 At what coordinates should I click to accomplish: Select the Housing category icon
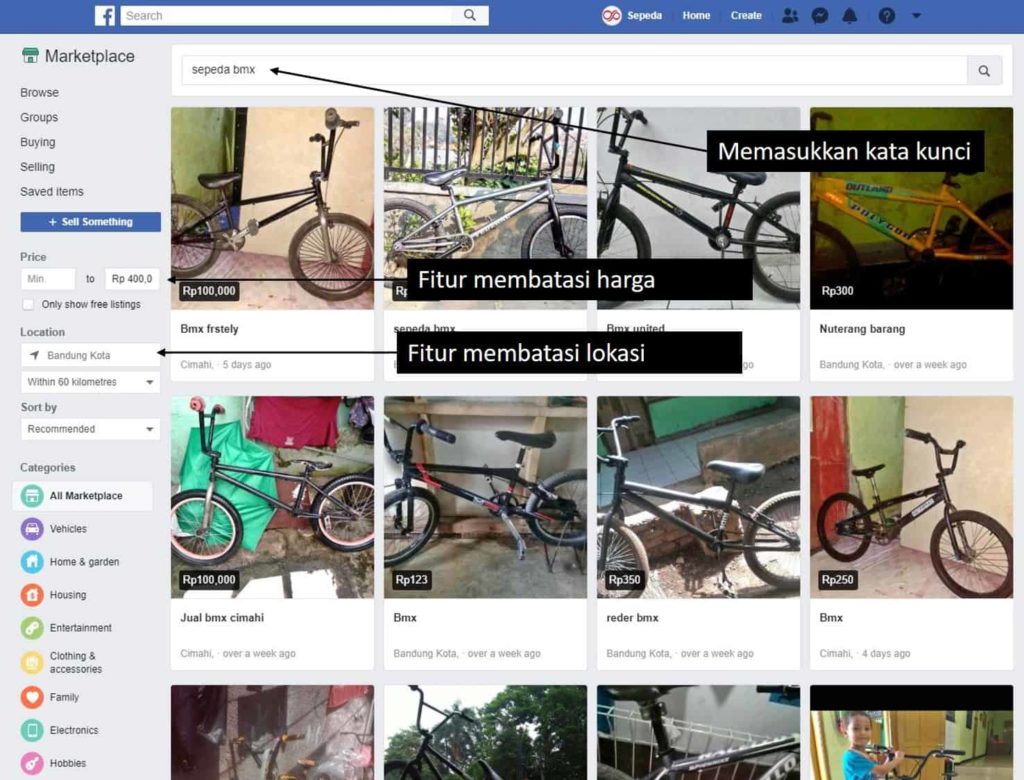pyautogui.click(x=31, y=594)
